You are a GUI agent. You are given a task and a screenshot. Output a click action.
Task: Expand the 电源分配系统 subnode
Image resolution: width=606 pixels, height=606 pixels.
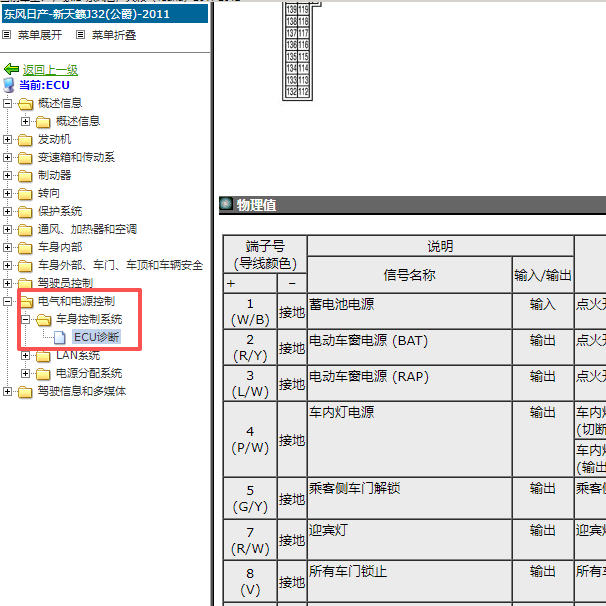(x=25, y=373)
